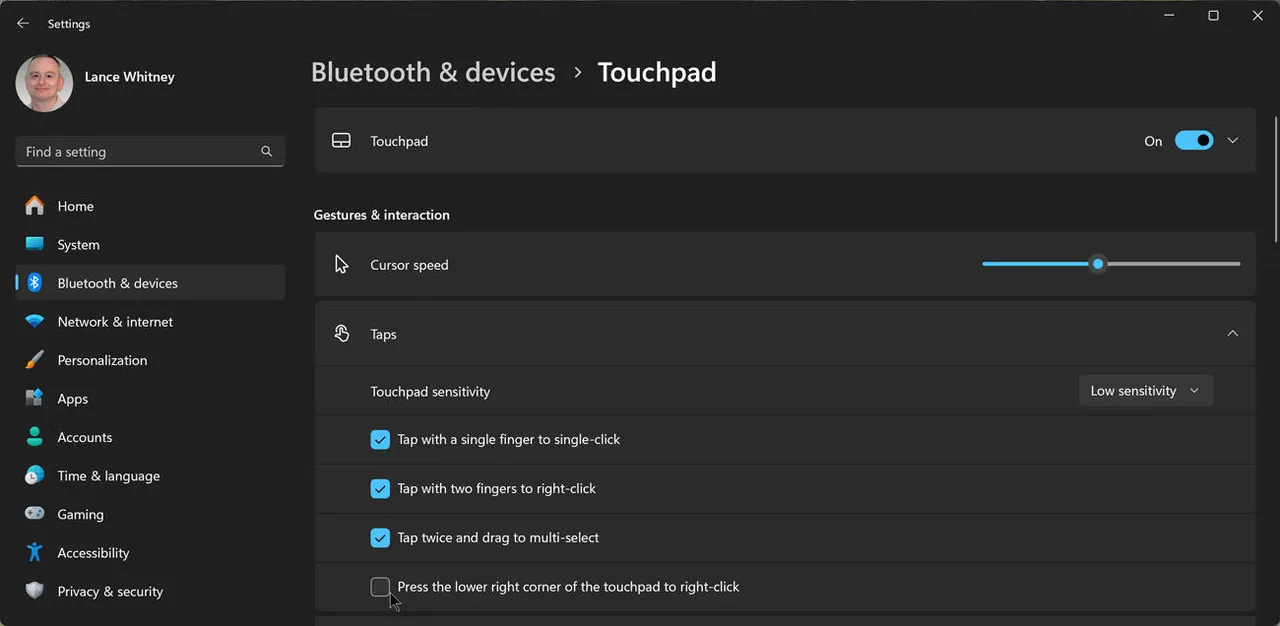This screenshot has height=626, width=1280.
Task: Expand the Touchpad row chevron
Action: point(1232,140)
